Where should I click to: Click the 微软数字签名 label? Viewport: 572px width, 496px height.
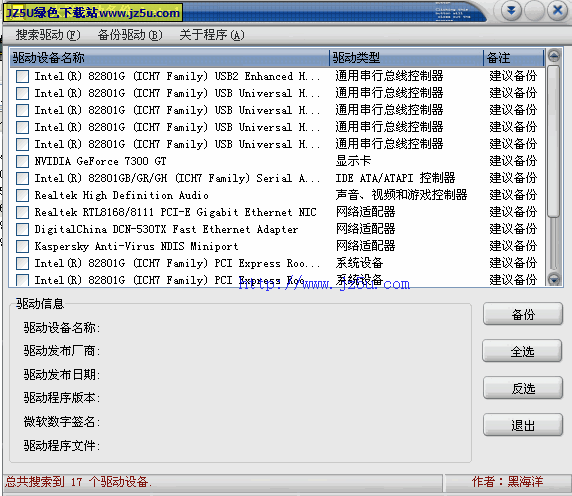tap(62, 422)
